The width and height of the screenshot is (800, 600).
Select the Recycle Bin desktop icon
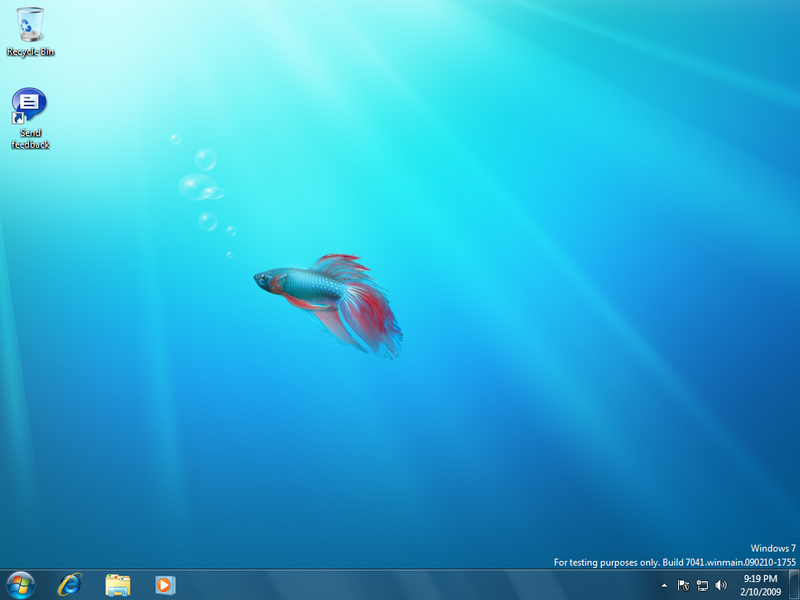(30, 23)
